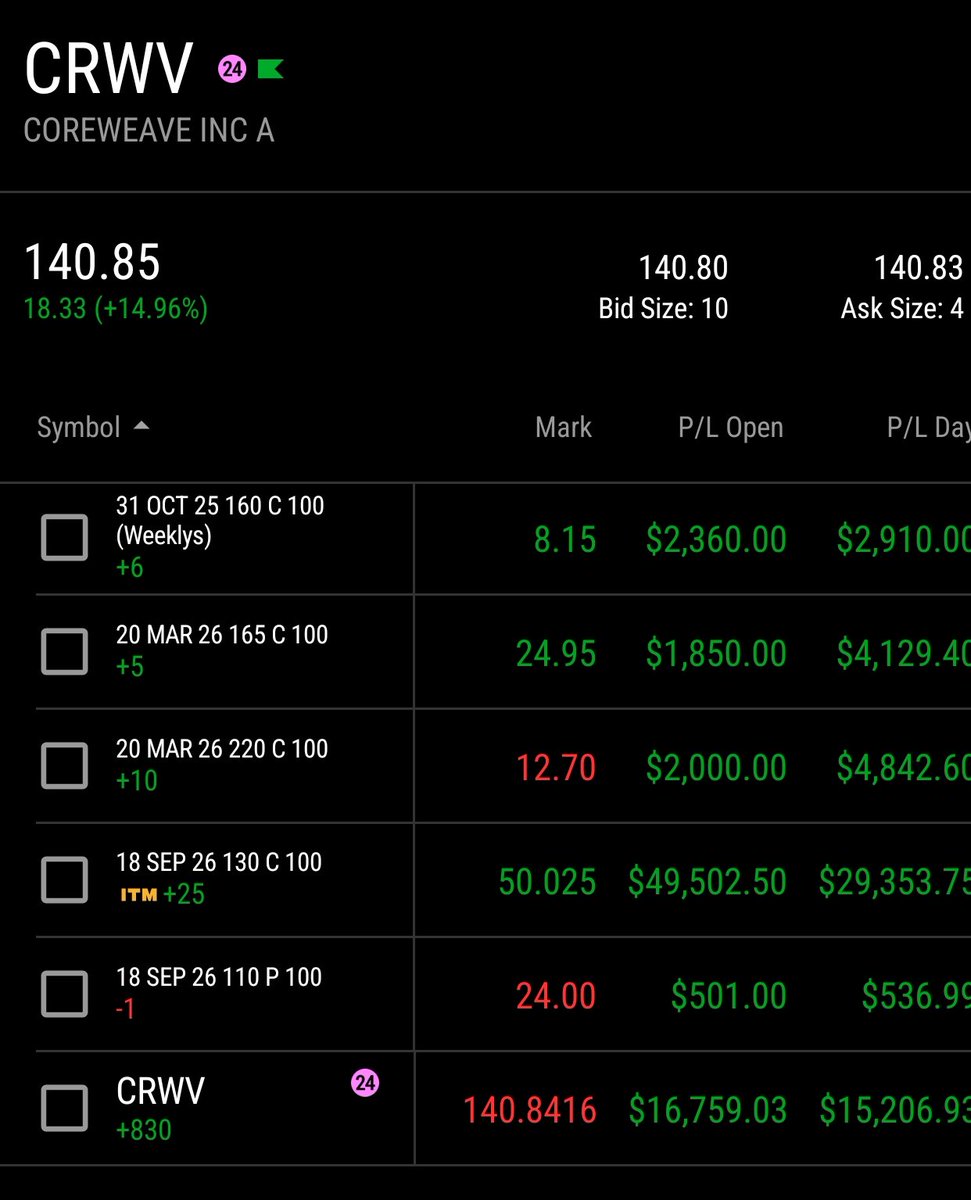Click the P/L Day column header
This screenshot has width=971, height=1200.
pyautogui.click(x=927, y=428)
